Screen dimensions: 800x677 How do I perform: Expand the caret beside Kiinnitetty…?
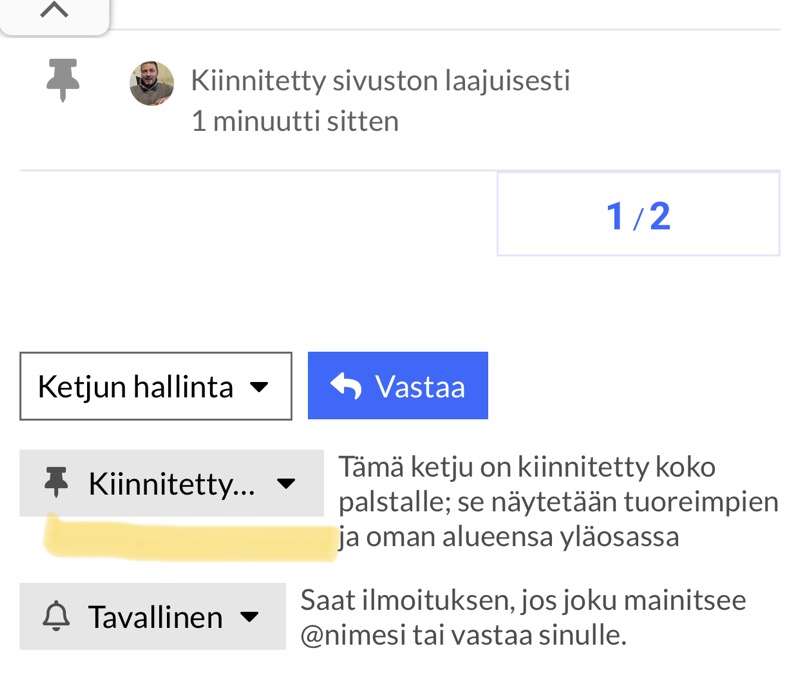point(286,484)
